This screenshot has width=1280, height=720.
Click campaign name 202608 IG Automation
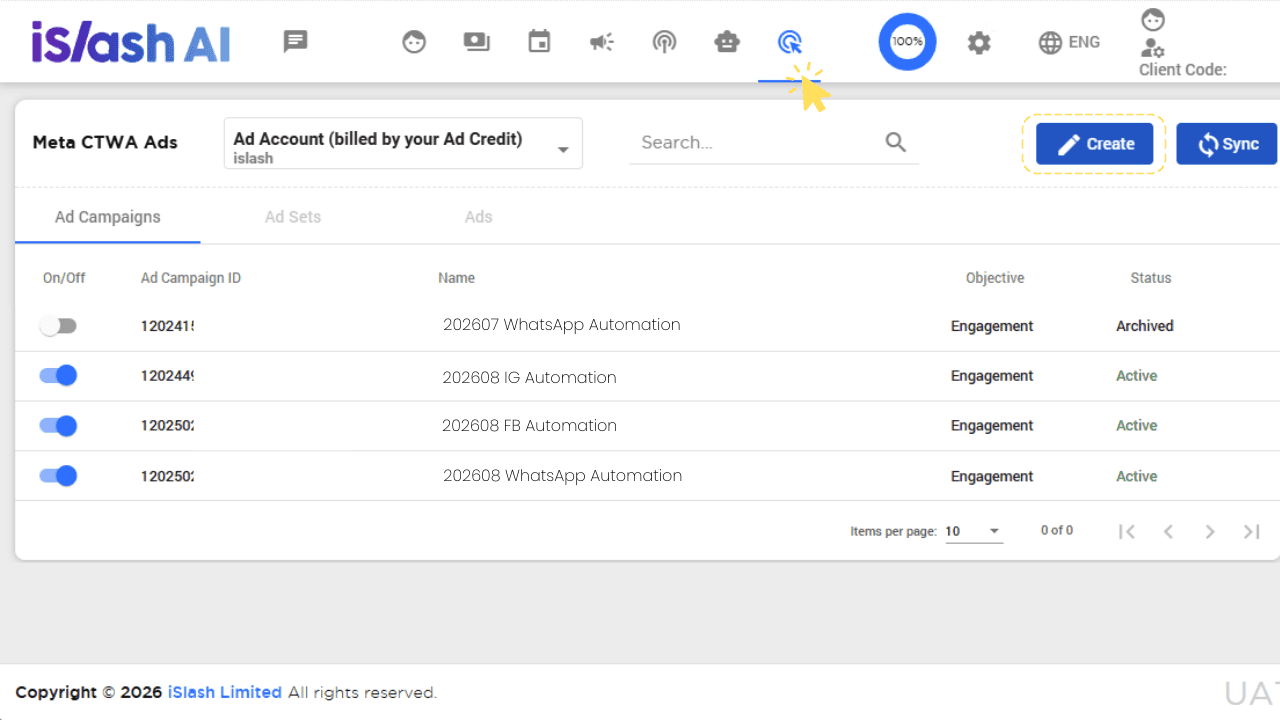tap(530, 377)
